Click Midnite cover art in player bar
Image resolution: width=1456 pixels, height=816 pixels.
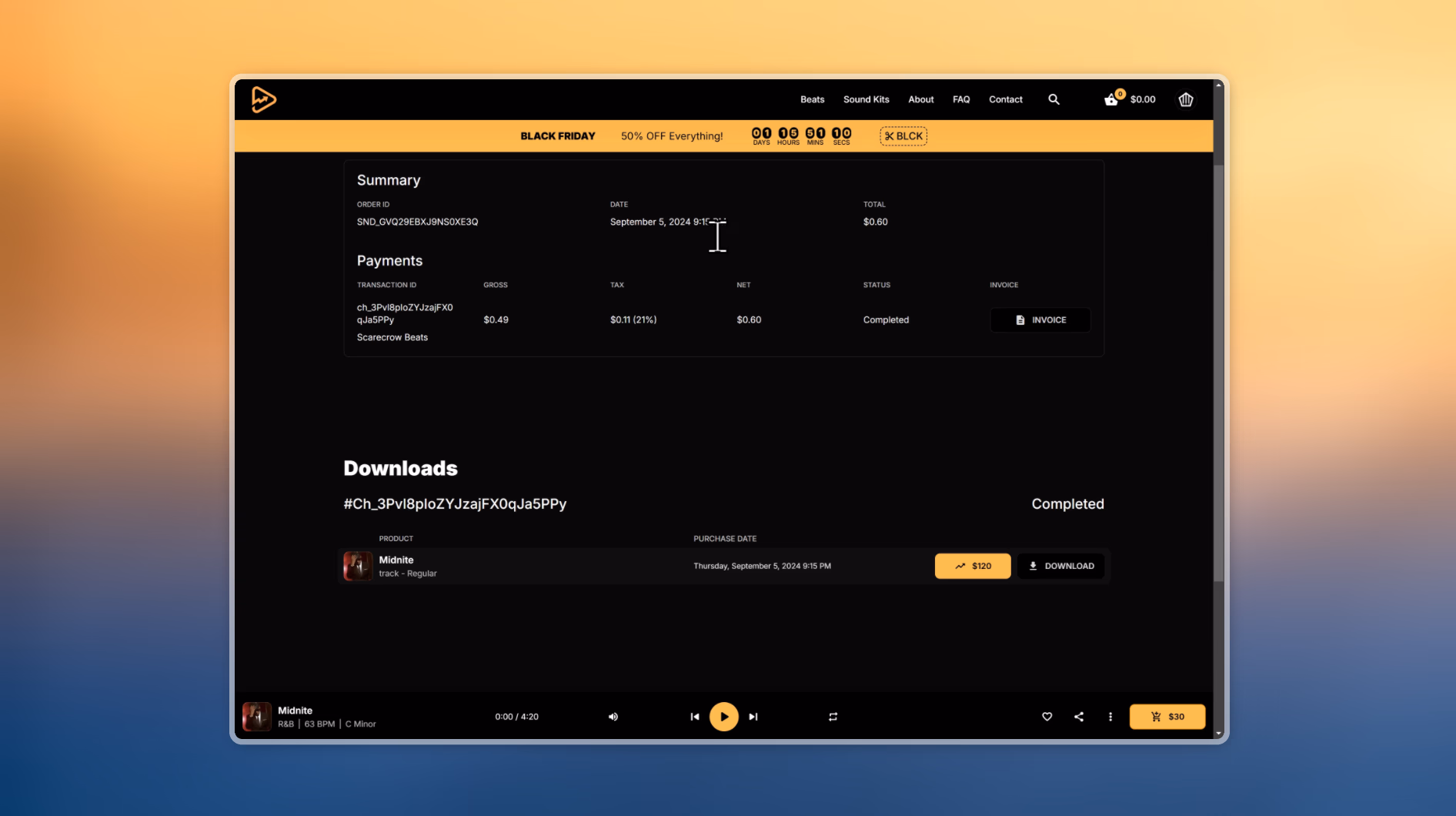point(257,717)
